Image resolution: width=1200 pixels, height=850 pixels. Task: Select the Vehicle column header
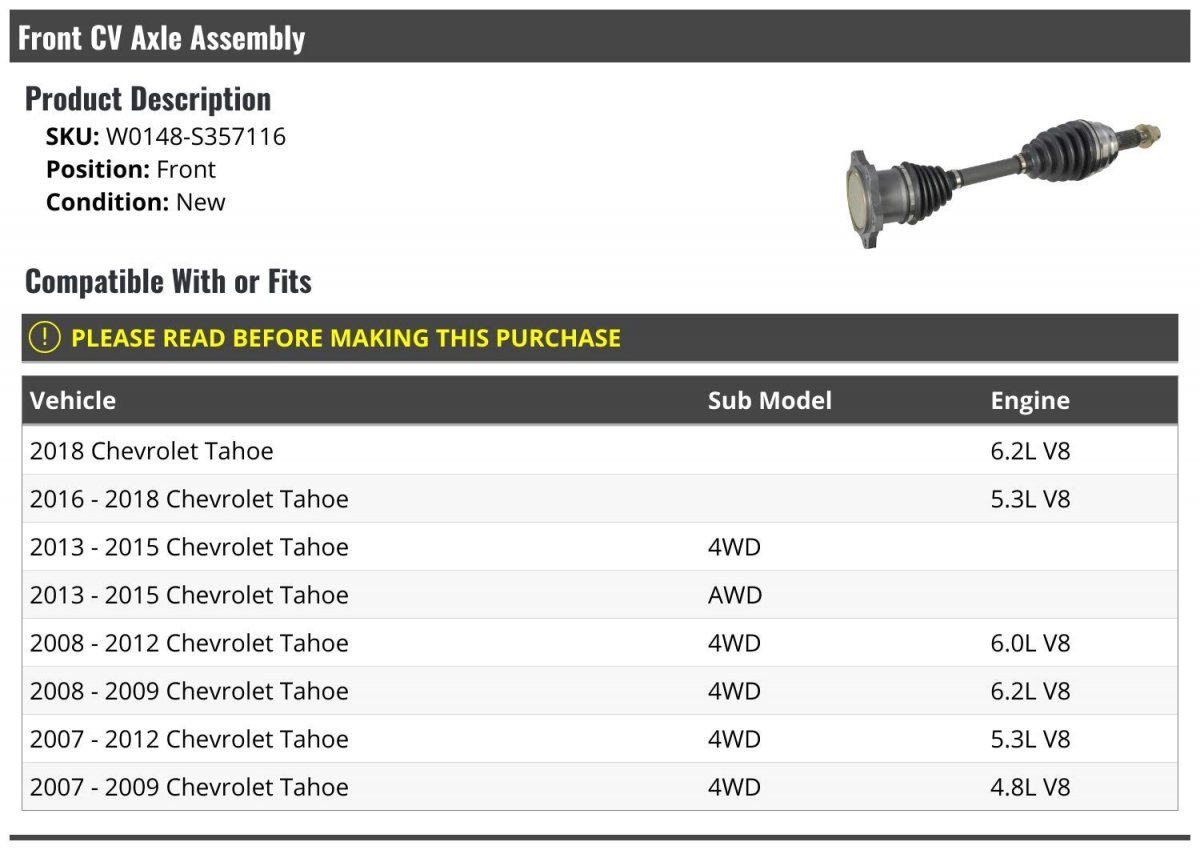[73, 400]
